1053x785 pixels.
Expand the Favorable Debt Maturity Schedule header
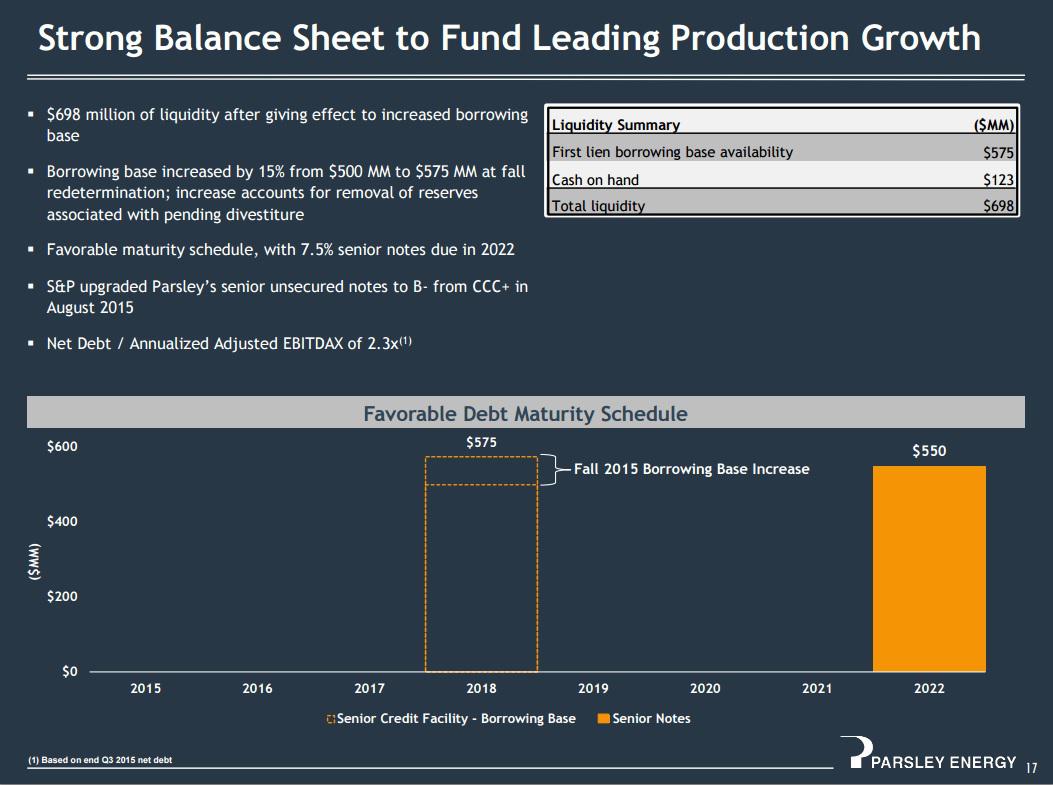click(527, 412)
